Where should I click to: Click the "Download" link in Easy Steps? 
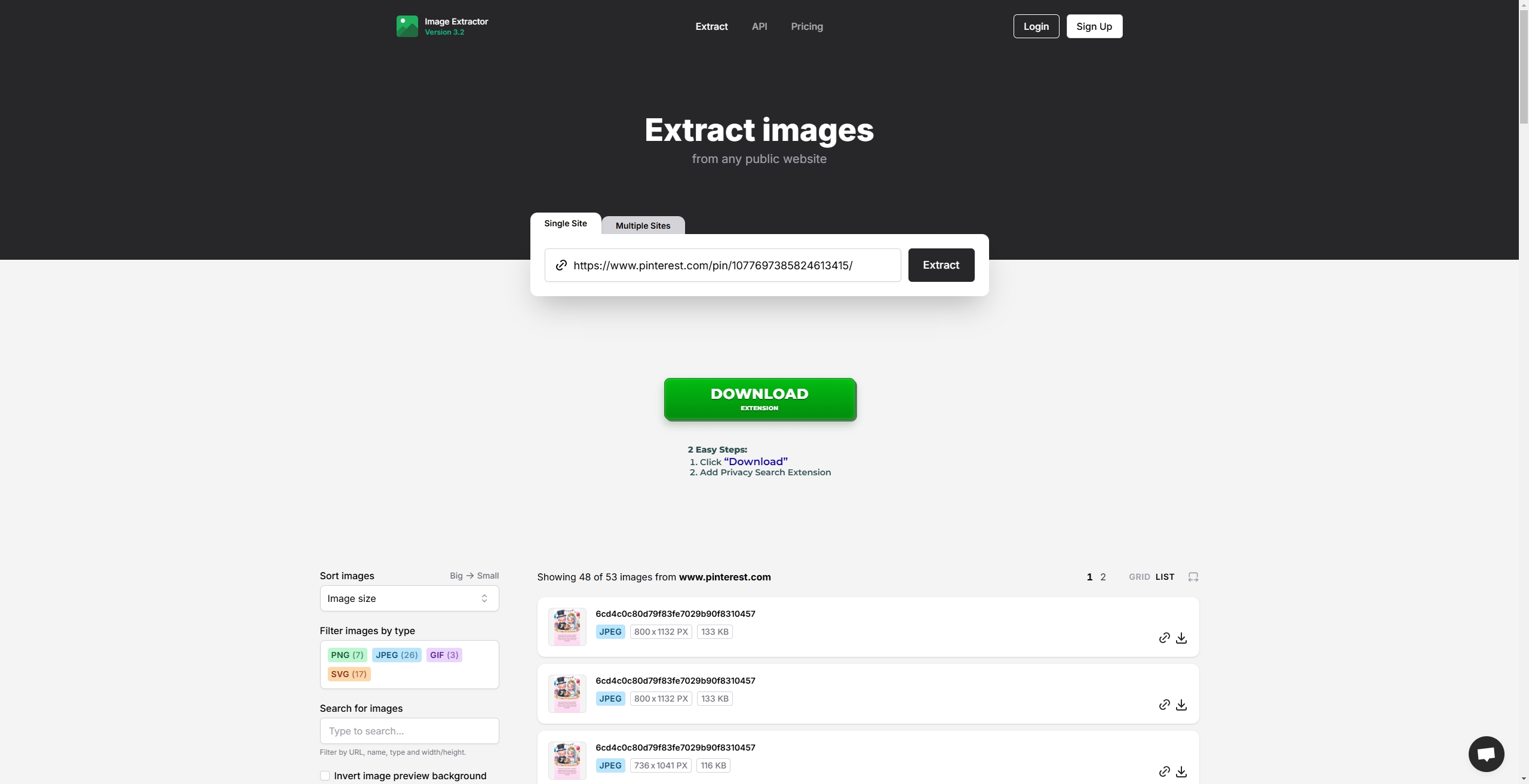coord(756,462)
